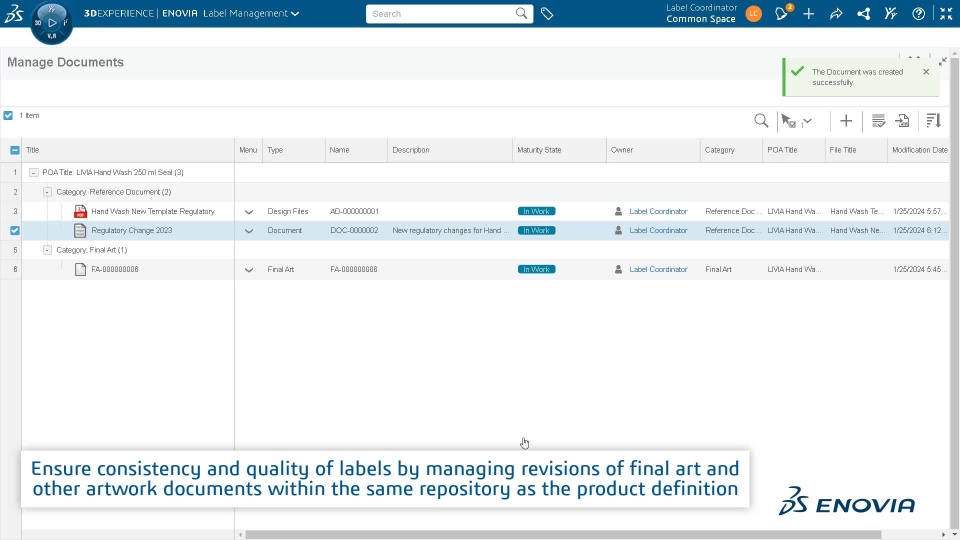Click the sort rows icon in table toolbar
This screenshot has height=540, width=960.
(933, 121)
